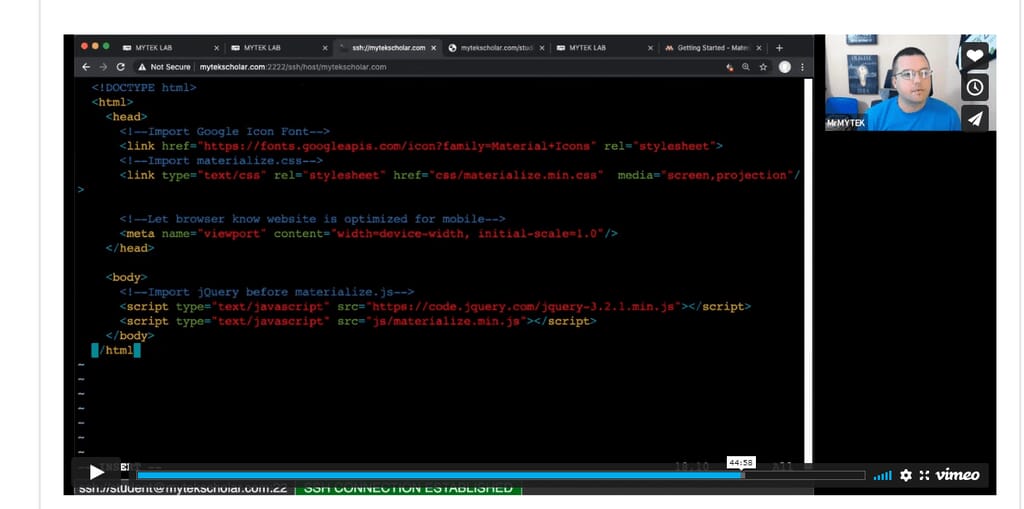The image size is (1024, 509).
Task: Click the browser back arrow in the recording
Action: pos(86,67)
